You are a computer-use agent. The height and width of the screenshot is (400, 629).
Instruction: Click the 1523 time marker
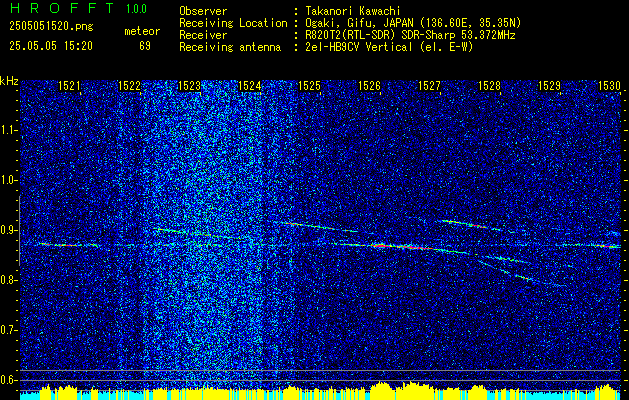(189, 85)
